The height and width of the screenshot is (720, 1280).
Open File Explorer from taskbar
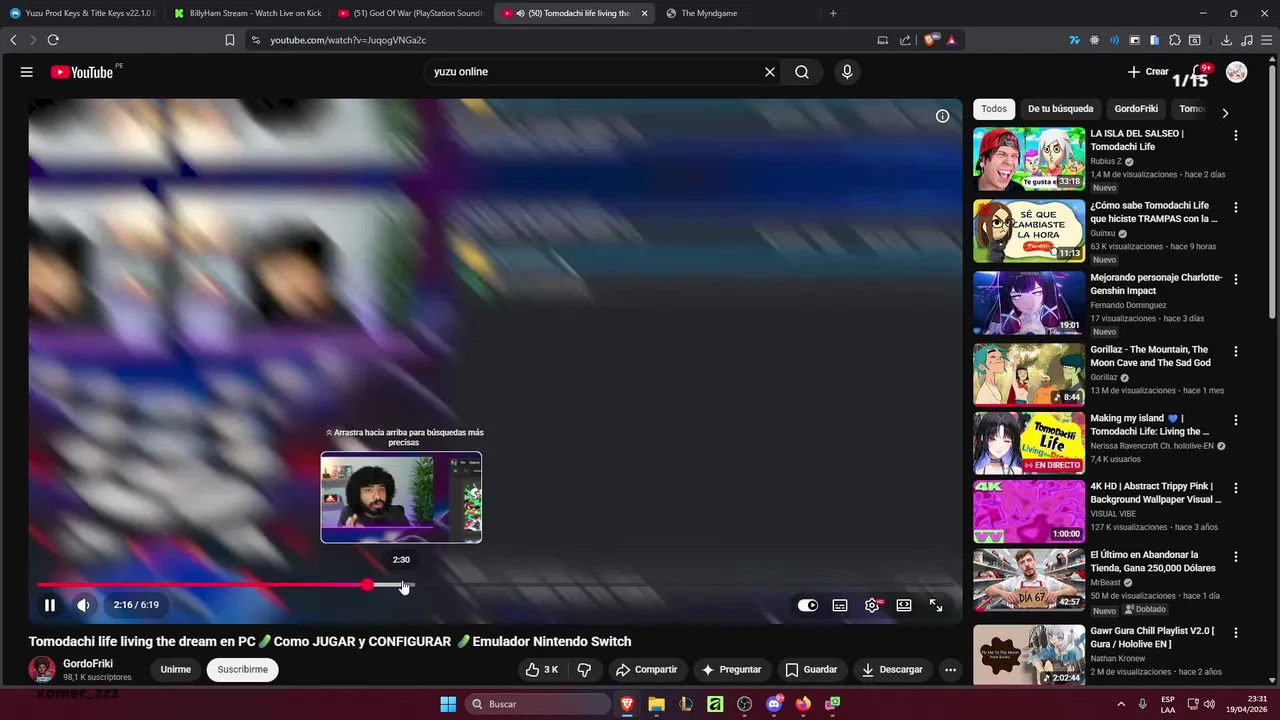657,704
